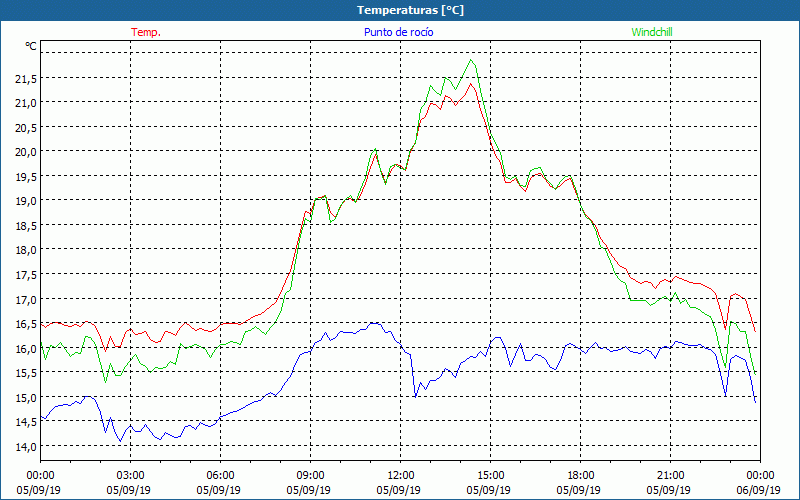Viewport: 800px width, 500px height.
Task: Click the "06:00" x-axis time label
Action: [x=220, y=476]
